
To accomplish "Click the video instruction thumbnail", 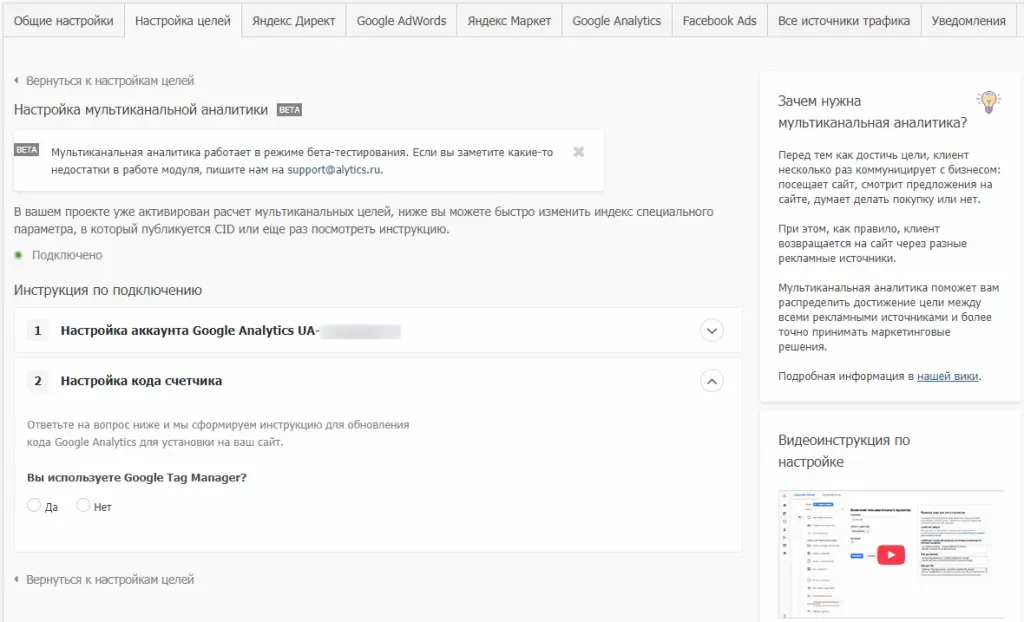I will [x=891, y=554].
